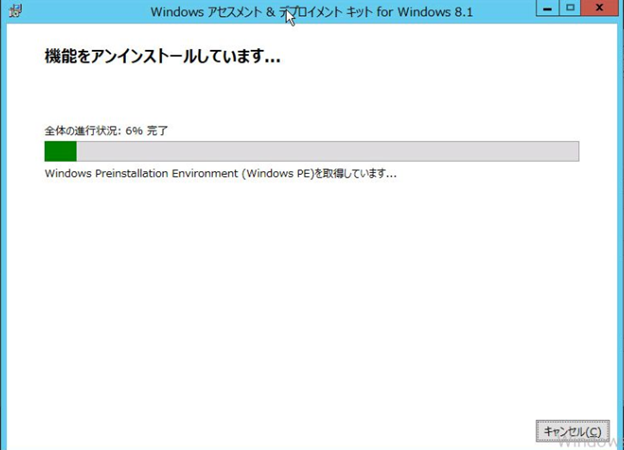This screenshot has height=450, width=624.
Task: Maximize the Windows ADK window
Action: coord(570,8)
